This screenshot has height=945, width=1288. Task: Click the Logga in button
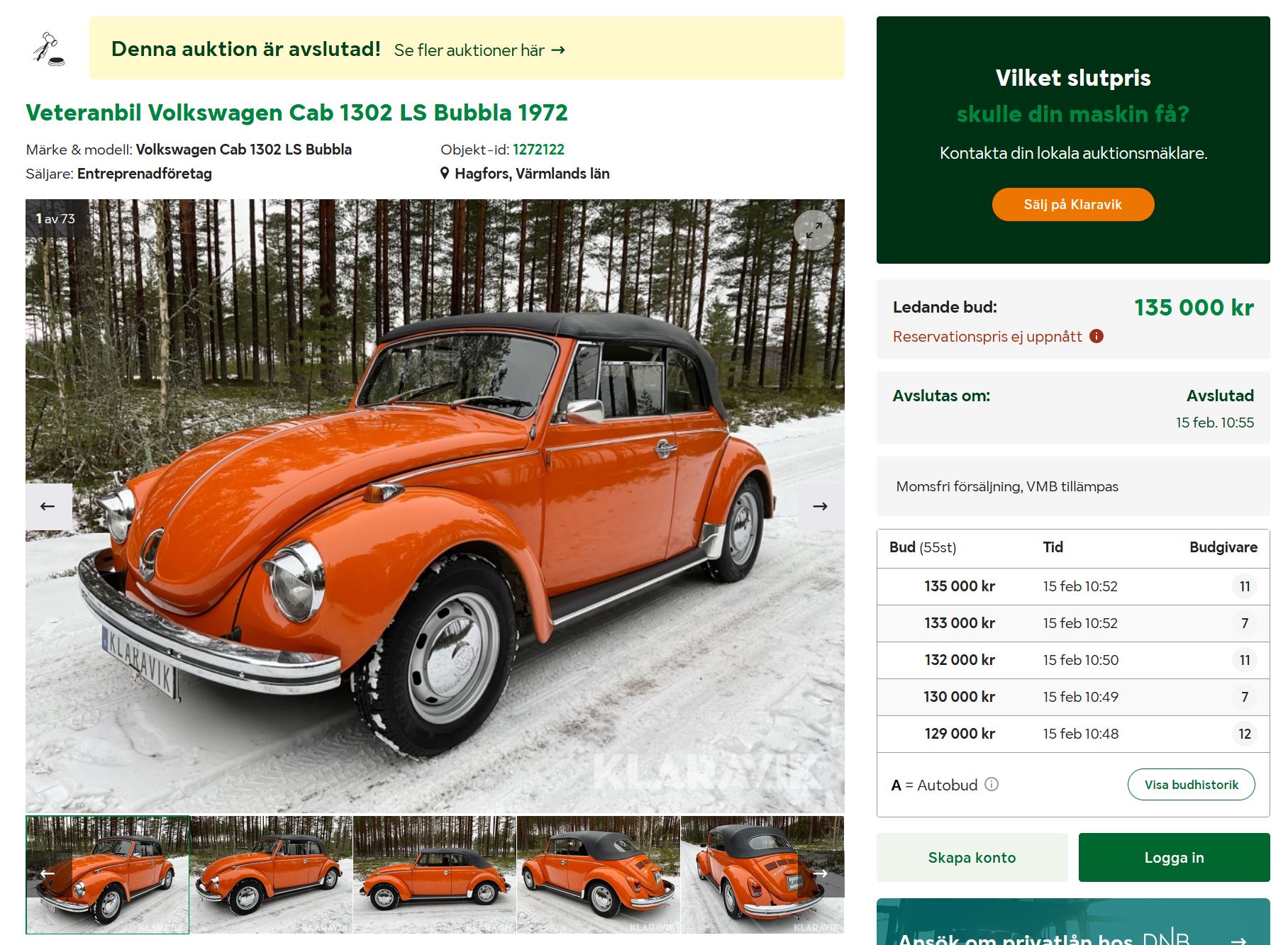pos(1175,858)
